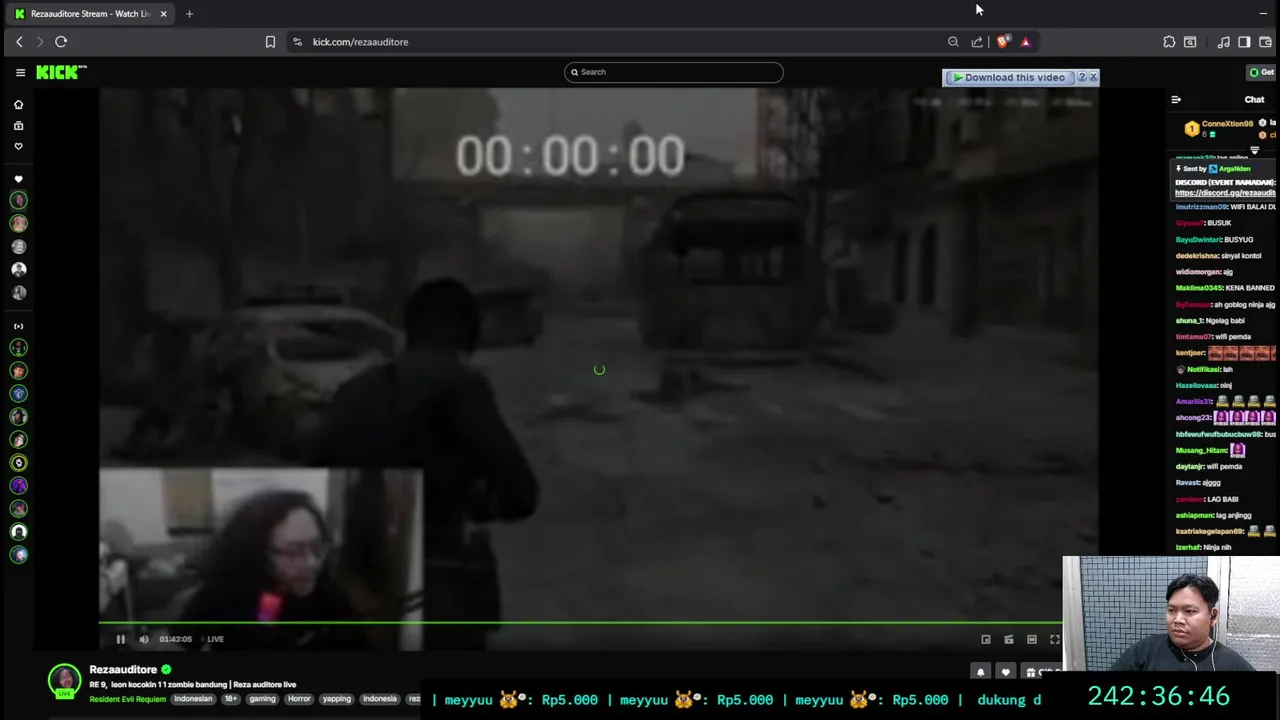The height and width of the screenshot is (720, 1280).
Task: Expand the chat leaderboard dropdown arrow
Action: click(1255, 150)
